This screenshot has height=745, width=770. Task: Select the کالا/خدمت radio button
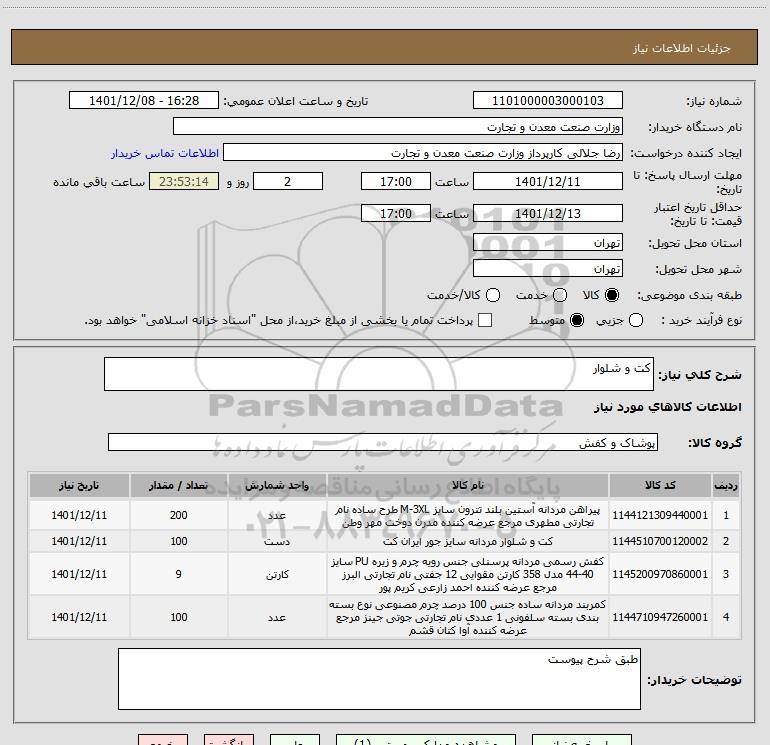coord(493,295)
